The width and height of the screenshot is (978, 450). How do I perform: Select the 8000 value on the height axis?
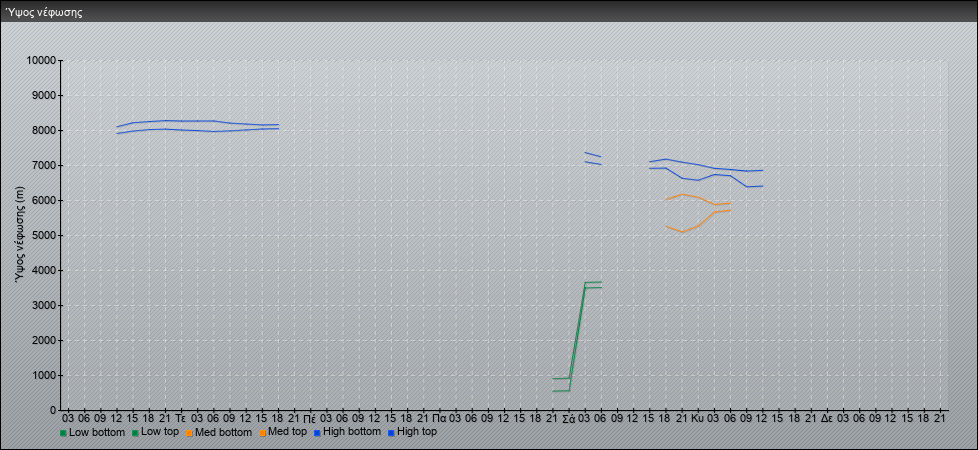(x=44, y=130)
